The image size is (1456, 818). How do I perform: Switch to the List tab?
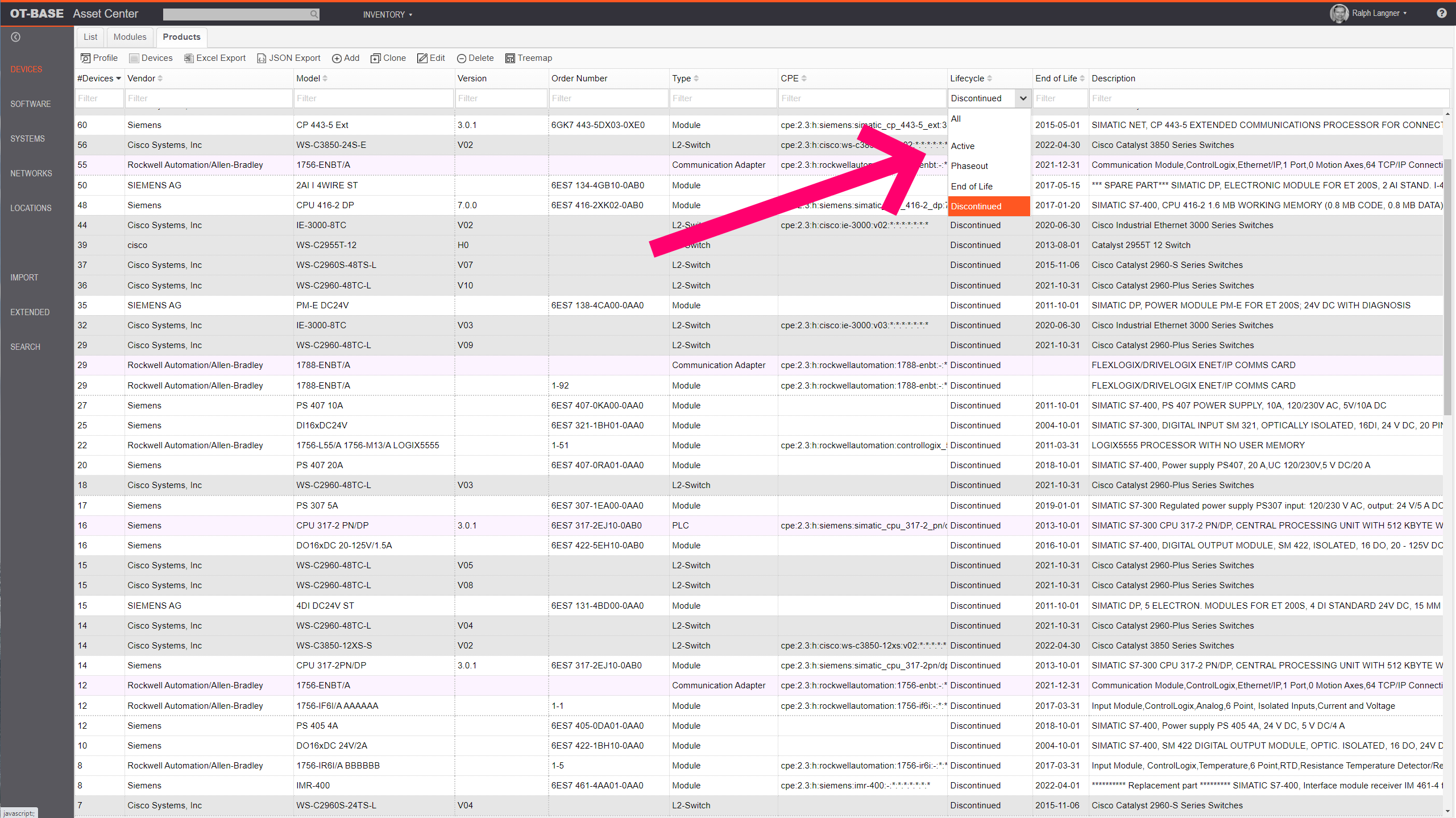[x=90, y=37]
